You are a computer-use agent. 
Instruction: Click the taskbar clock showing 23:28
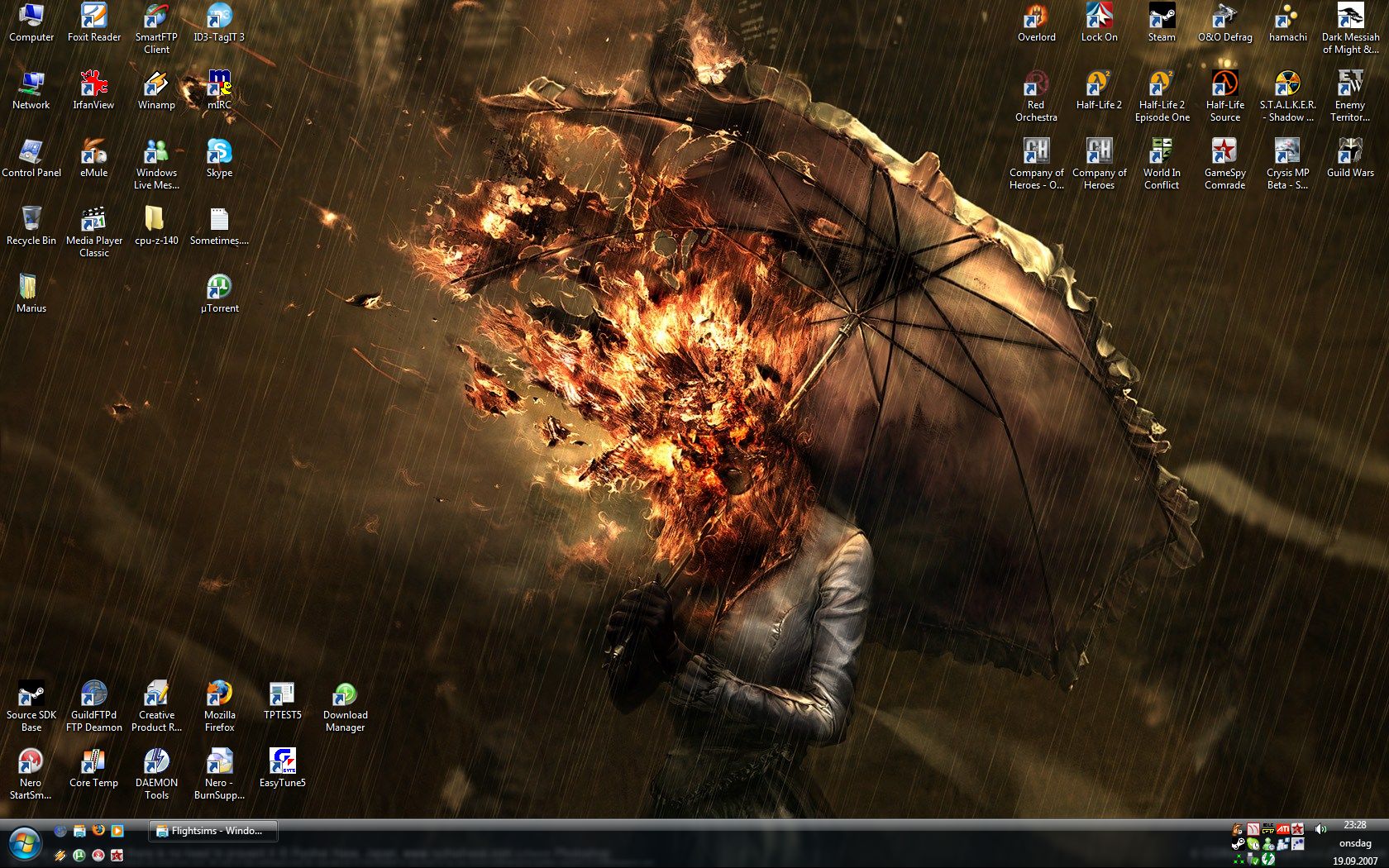click(x=1354, y=825)
